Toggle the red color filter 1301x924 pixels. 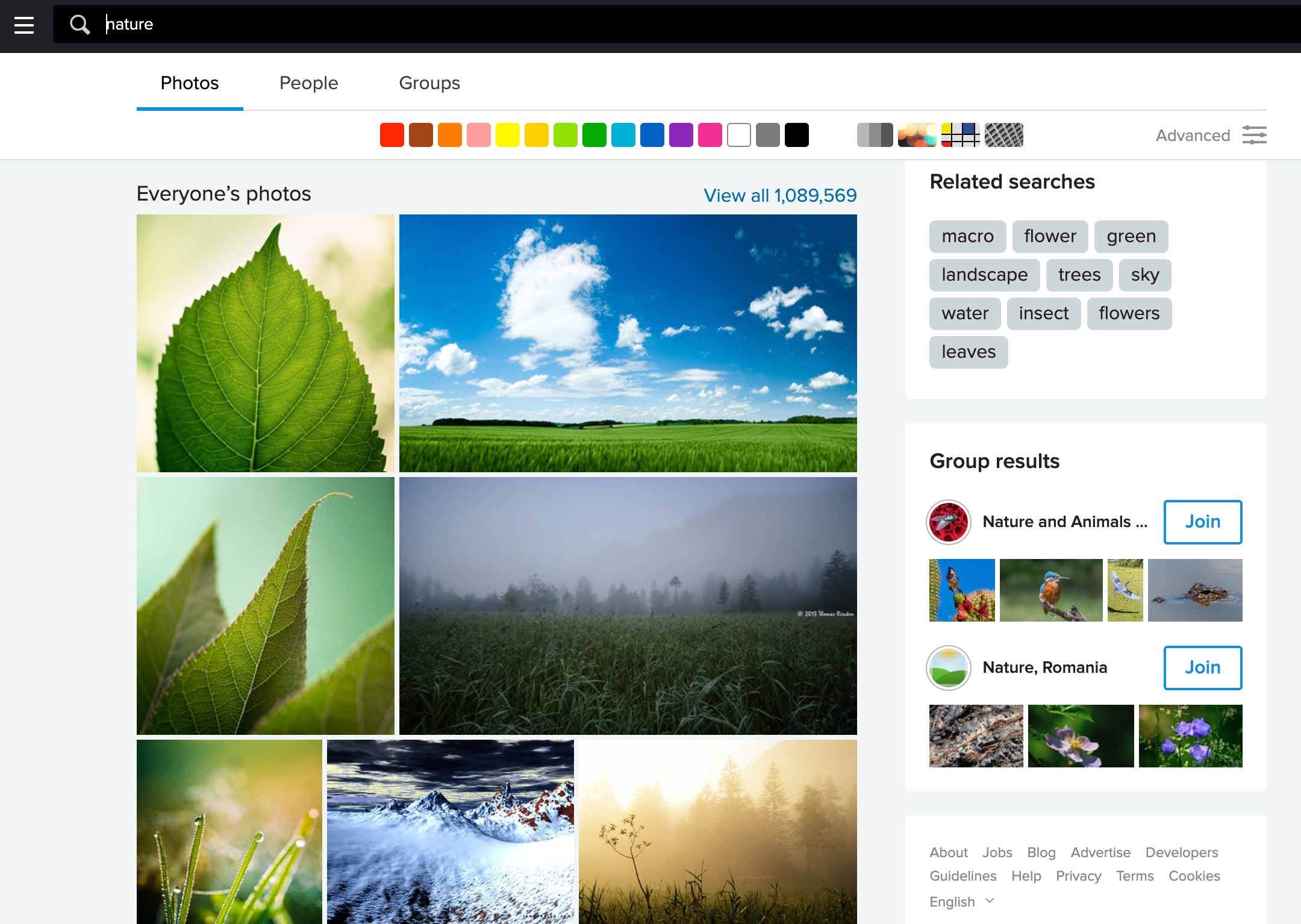[x=392, y=135]
